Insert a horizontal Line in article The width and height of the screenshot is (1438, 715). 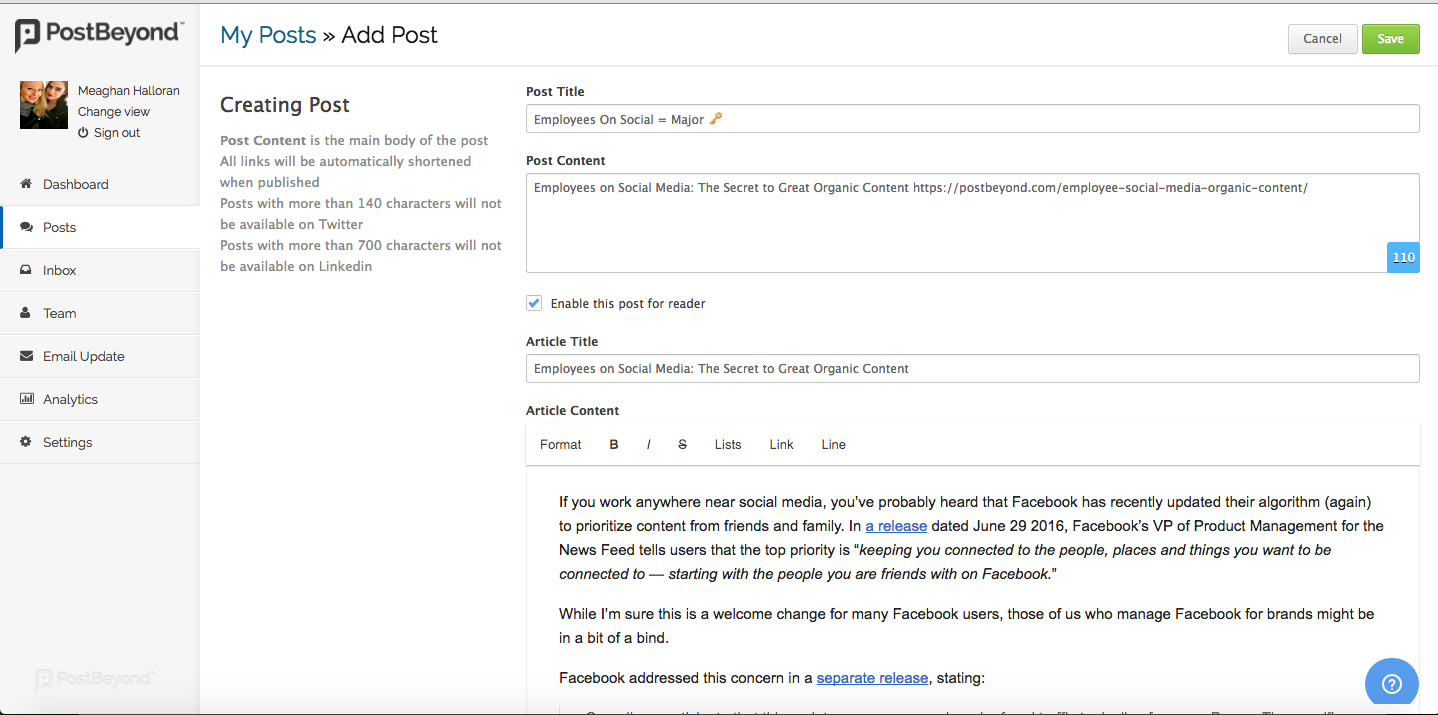(x=833, y=445)
